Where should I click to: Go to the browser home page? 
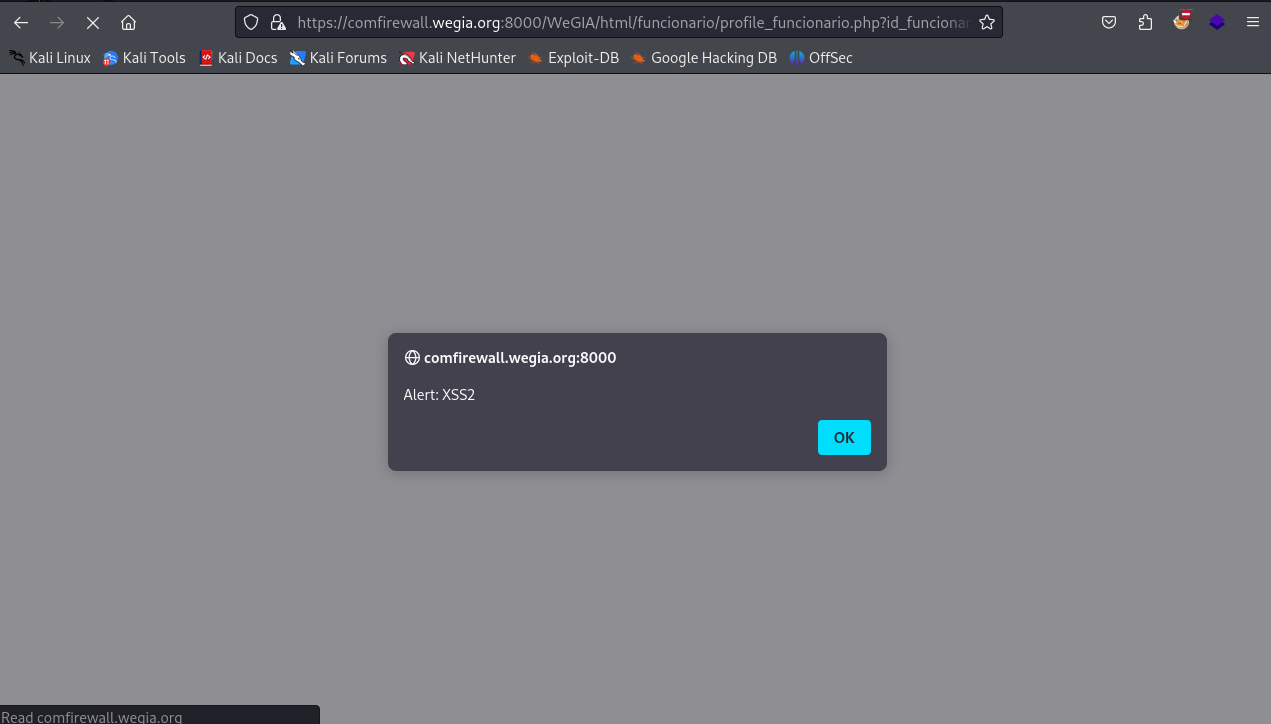click(x=128, y=22)
